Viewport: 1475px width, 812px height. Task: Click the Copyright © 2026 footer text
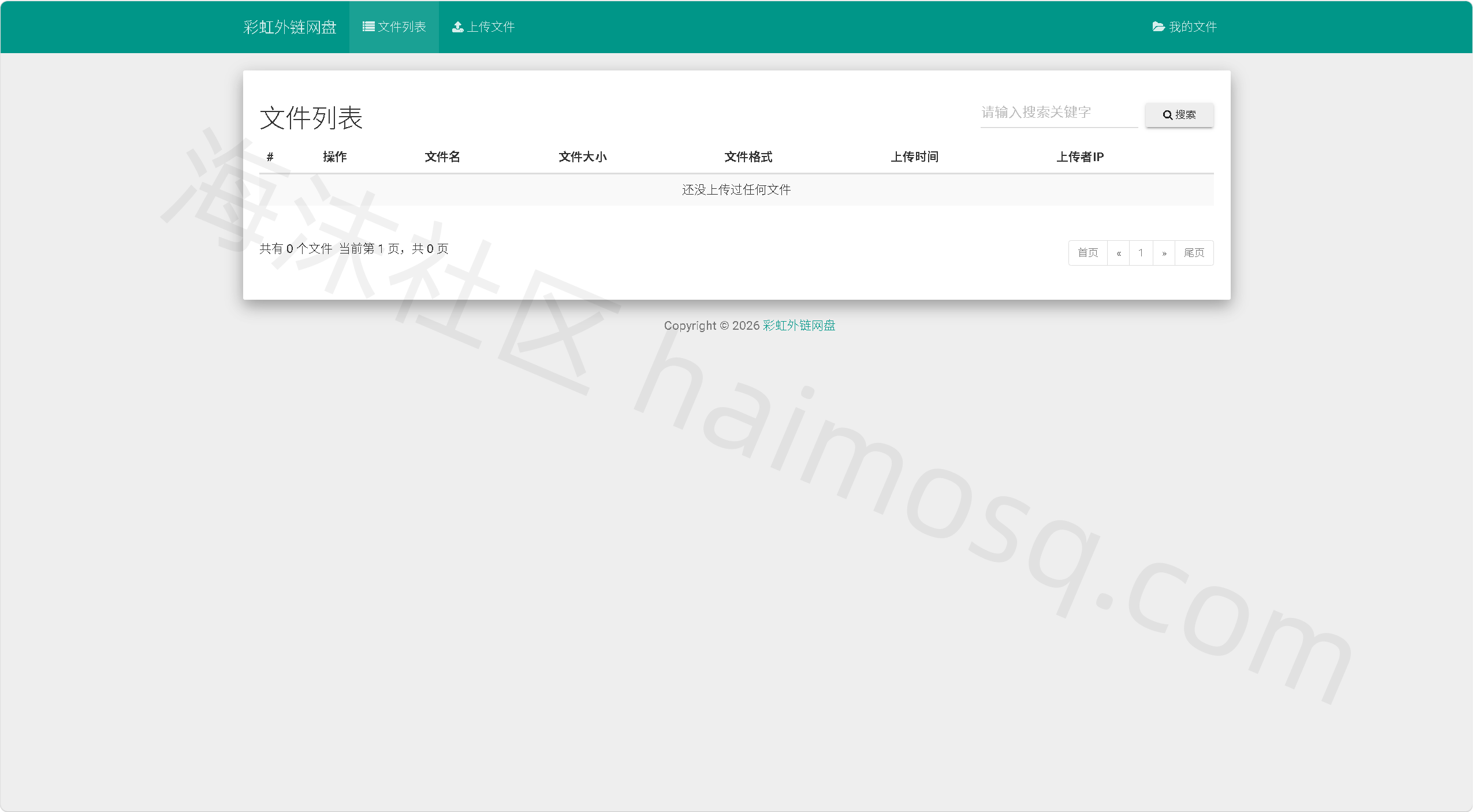(x=712, y=326)
